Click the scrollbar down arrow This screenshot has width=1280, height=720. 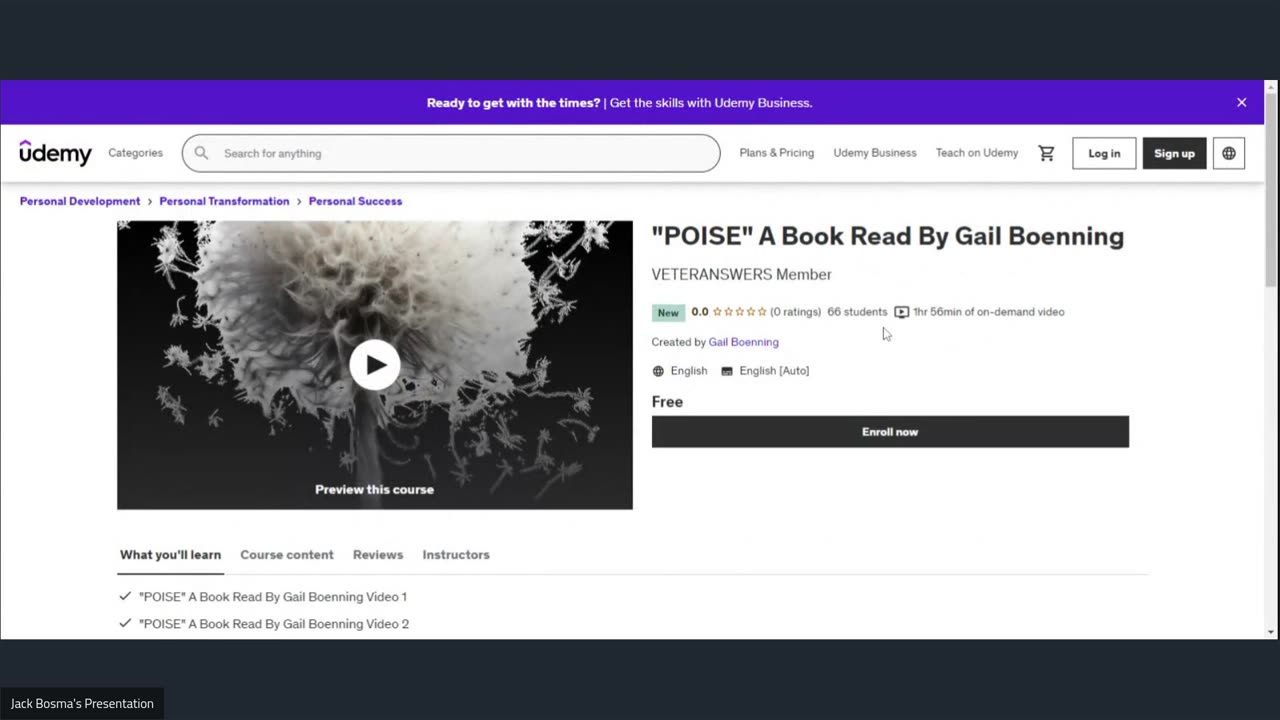[x=1271, y=632]
